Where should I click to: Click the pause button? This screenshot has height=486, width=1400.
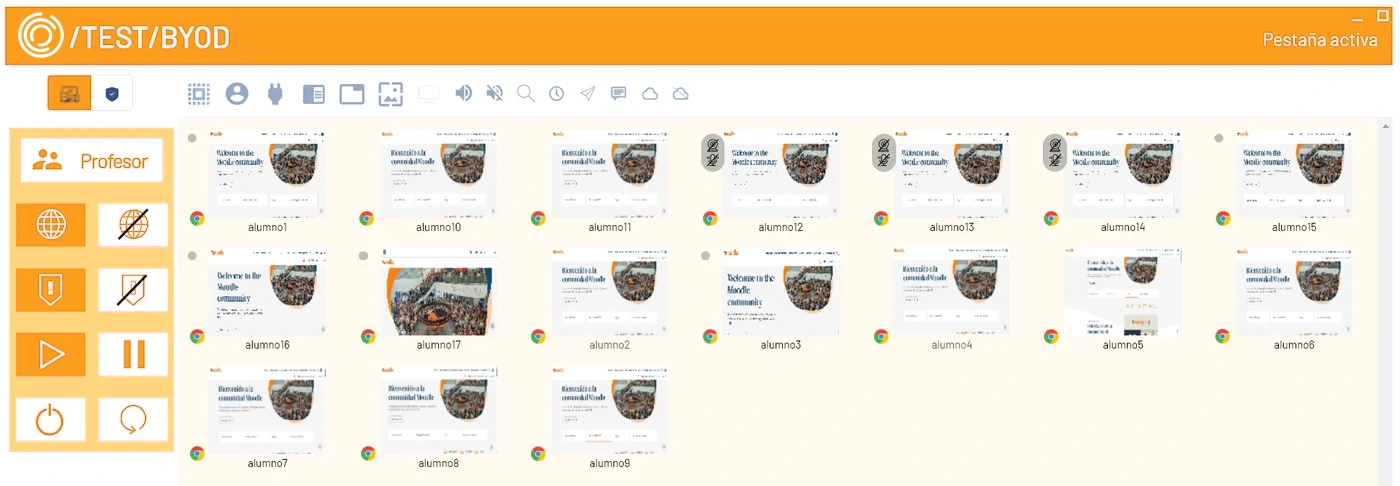(134, 355)
